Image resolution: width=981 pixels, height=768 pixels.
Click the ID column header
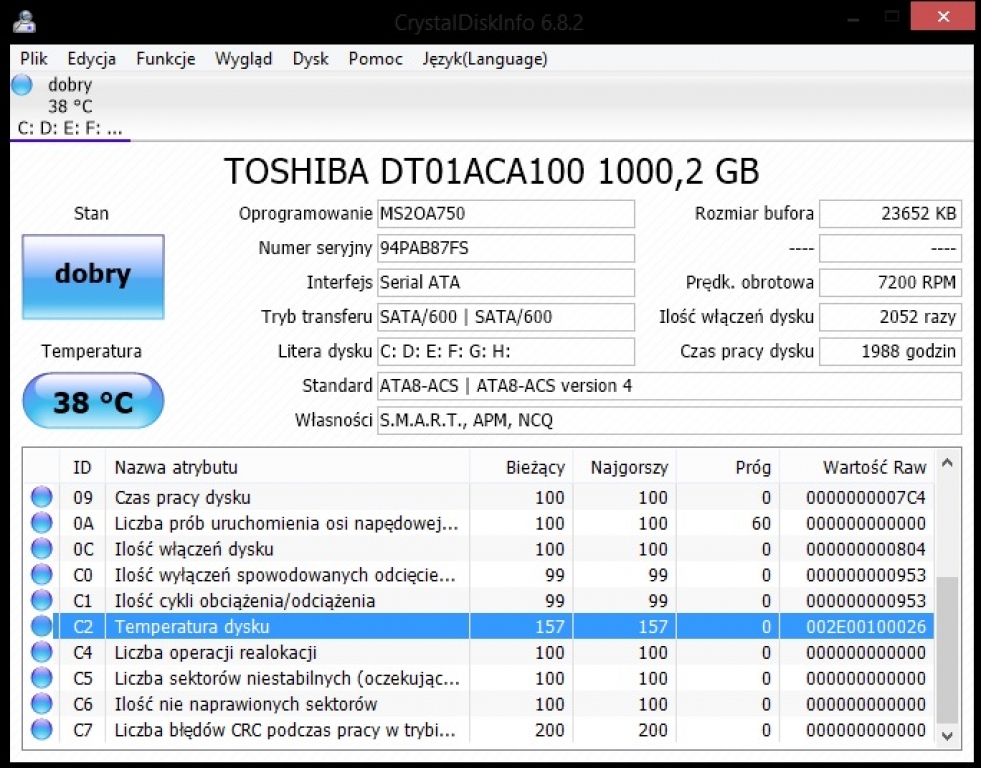[x=82, y=467]
